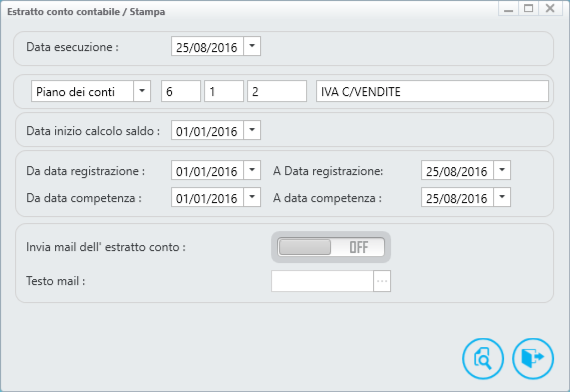Click the Data esecuzione date field
Screen dimensions: 570x392
point(207,47)
